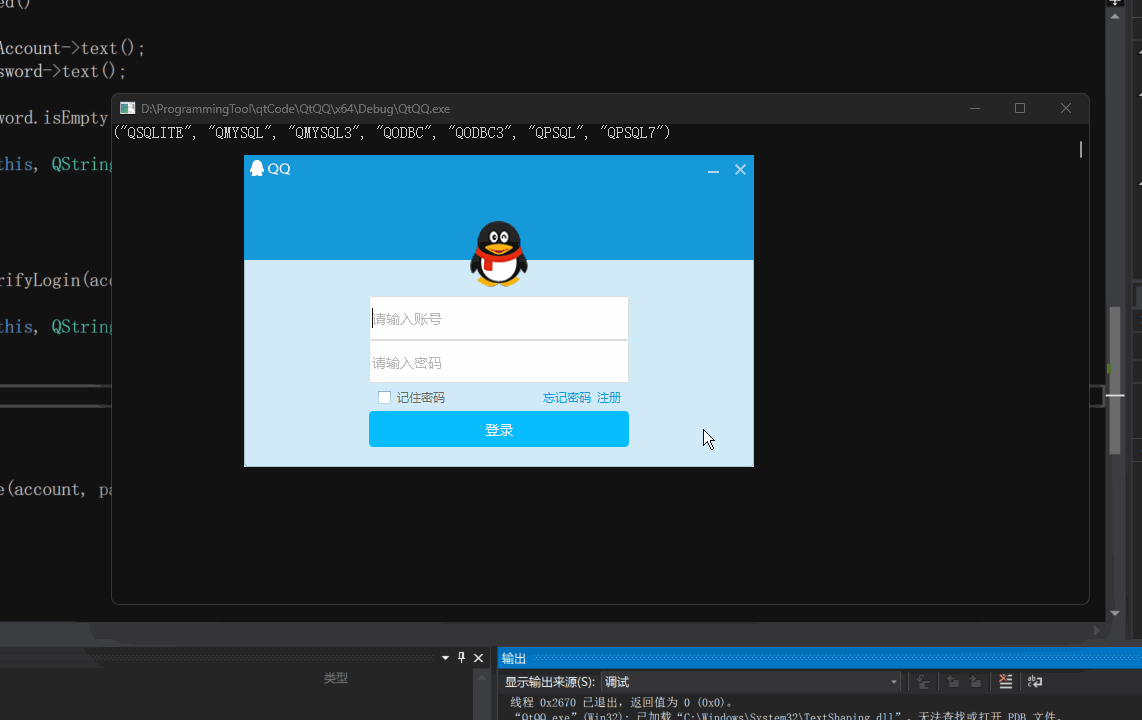Click the editor vertical scrollbar down arrow
The height and width of the screenshot is (720, 1142).
[x=1115, y=613]
